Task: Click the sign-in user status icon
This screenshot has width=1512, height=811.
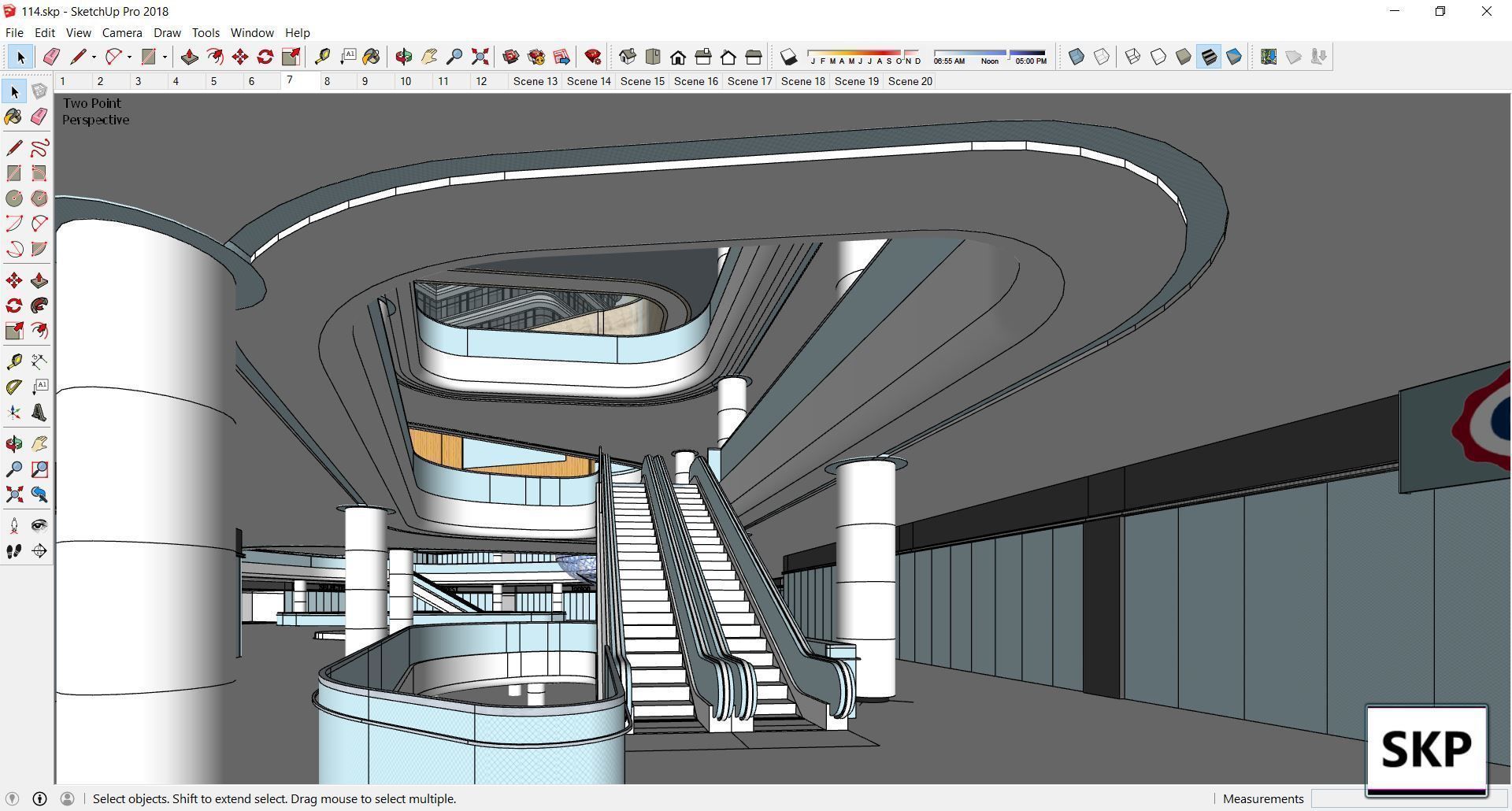Action: pos(68,798)
